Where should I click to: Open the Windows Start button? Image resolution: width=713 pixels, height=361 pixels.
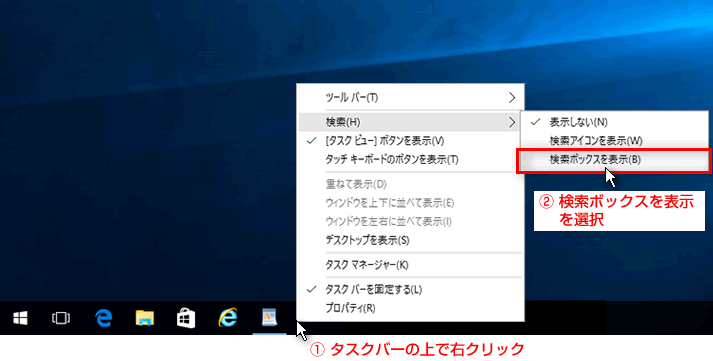coord(20,318)
